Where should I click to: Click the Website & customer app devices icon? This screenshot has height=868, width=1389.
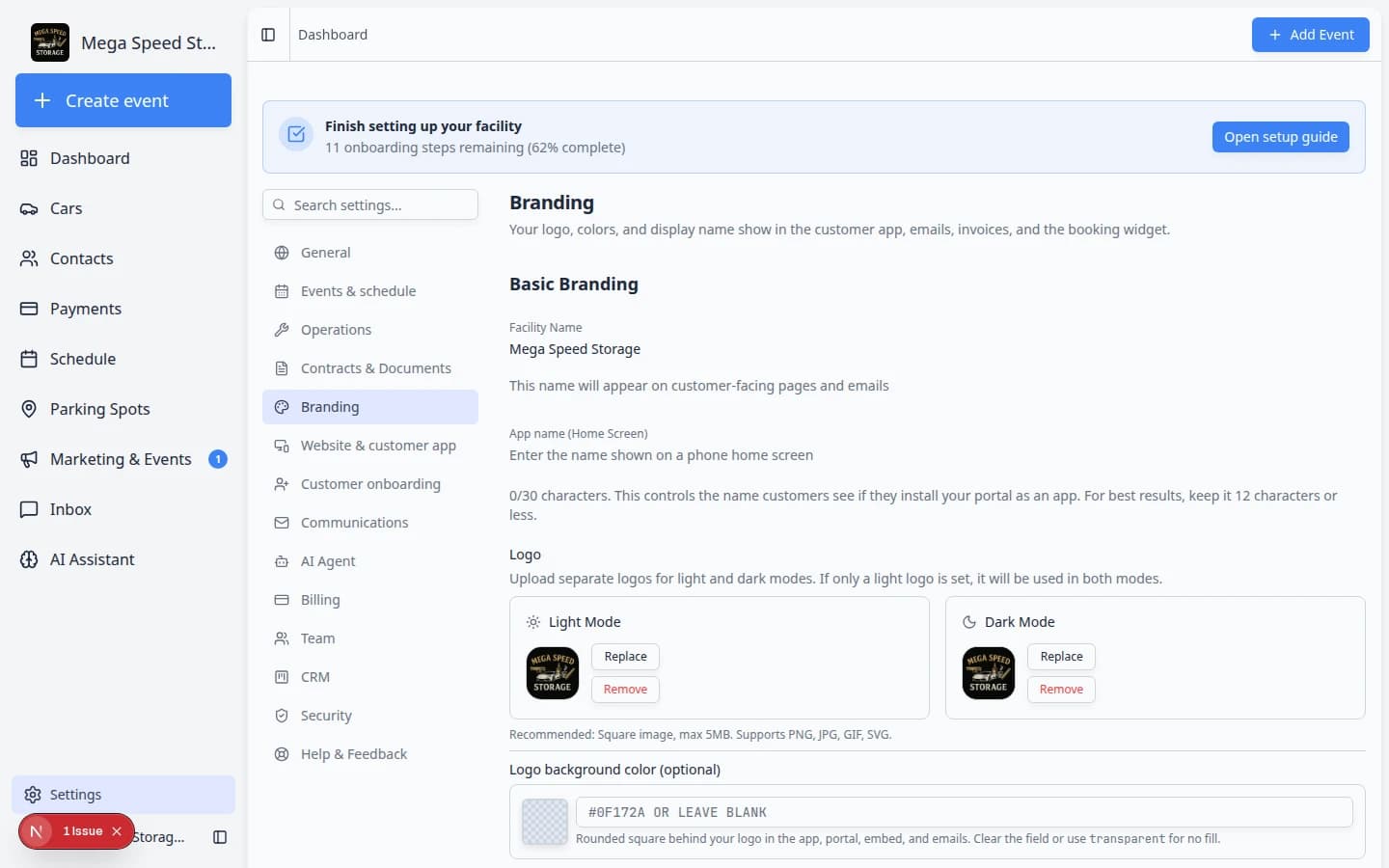pyautogui.click(x=282, y=446)
